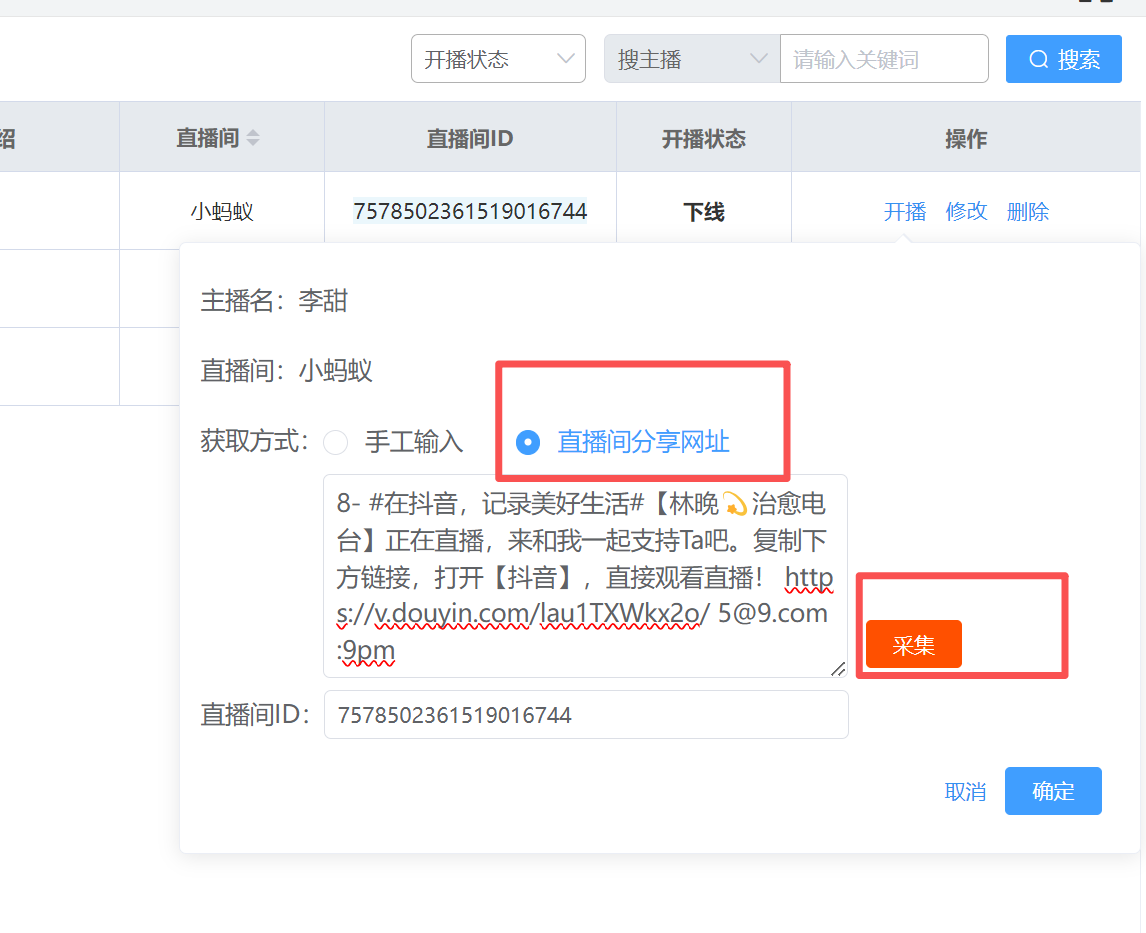Confirm the dialog with 确定
This screenshot has width=1146, height=933.
[1052, 792]
